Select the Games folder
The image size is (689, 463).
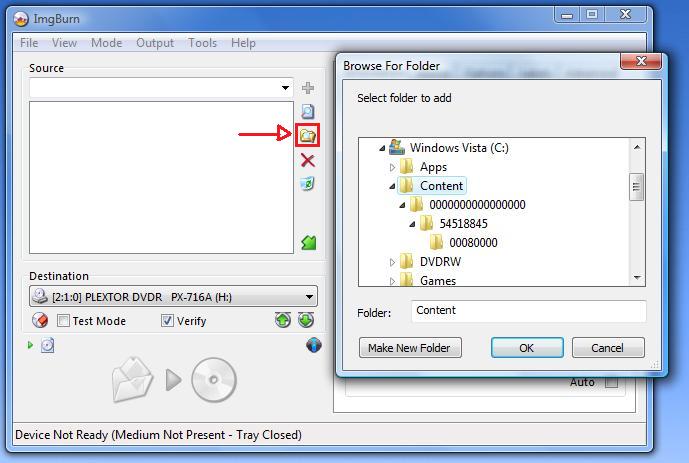pyautogui.click(x=438, y=280)
